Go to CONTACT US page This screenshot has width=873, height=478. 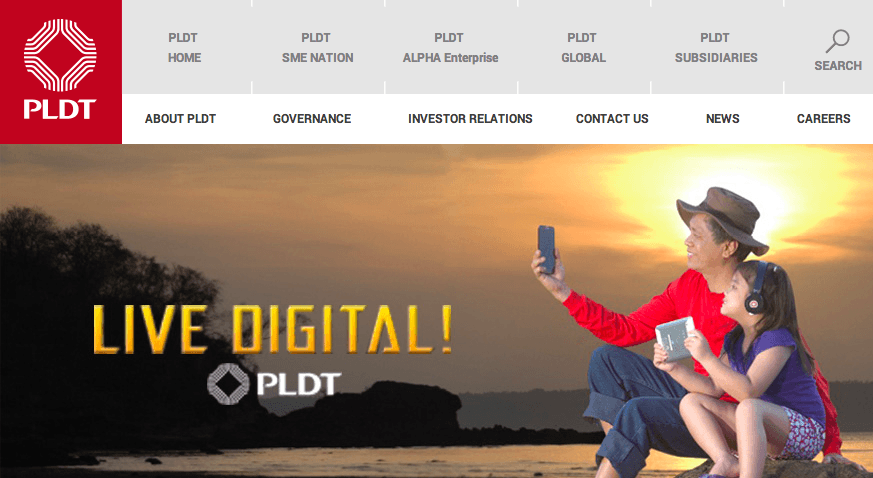[612, 119]
